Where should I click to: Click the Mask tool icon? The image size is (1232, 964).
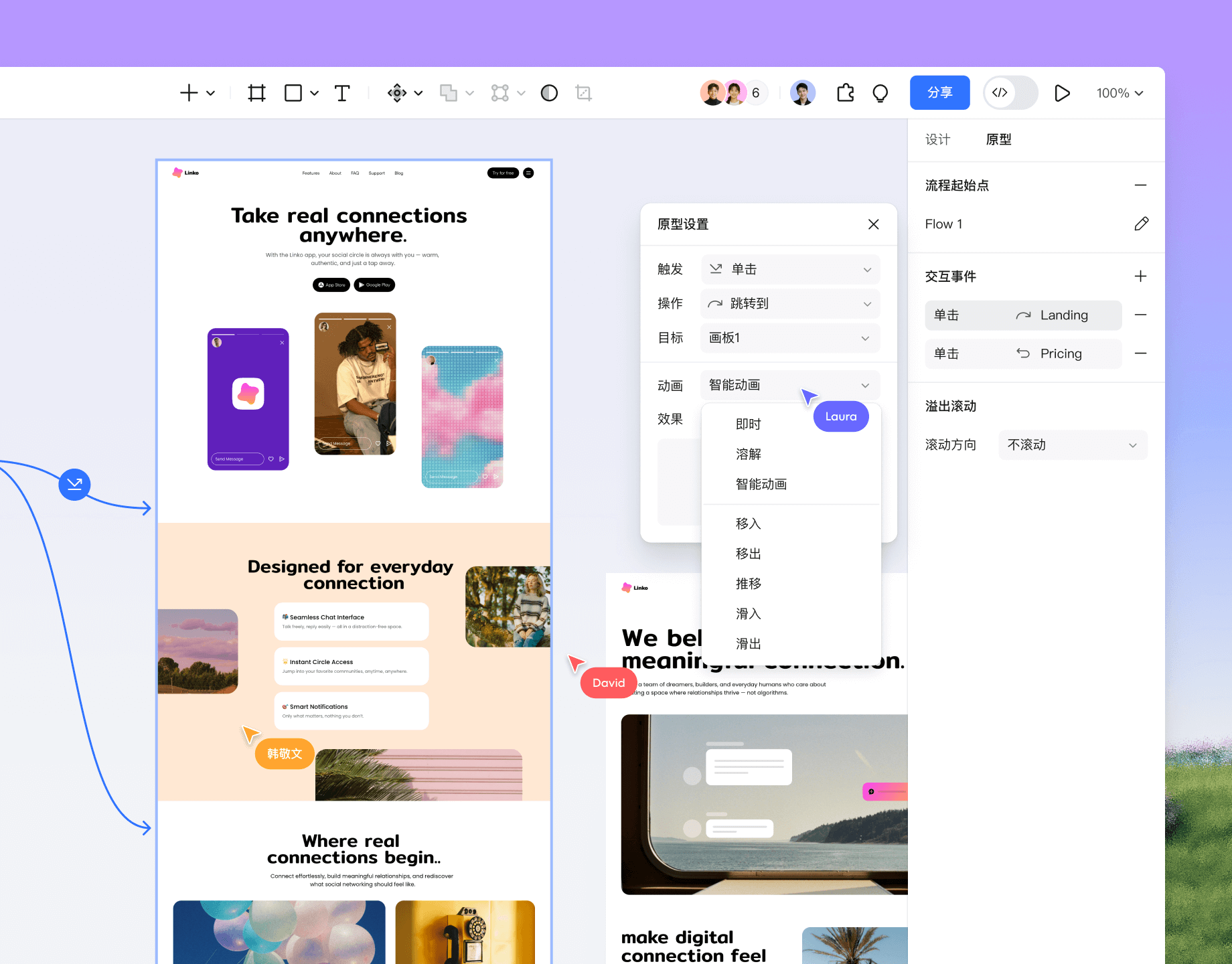click(549, 92)
